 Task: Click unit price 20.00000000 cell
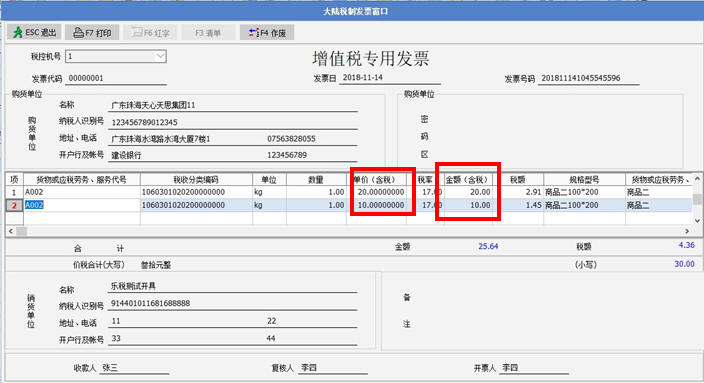coord(376,192)
